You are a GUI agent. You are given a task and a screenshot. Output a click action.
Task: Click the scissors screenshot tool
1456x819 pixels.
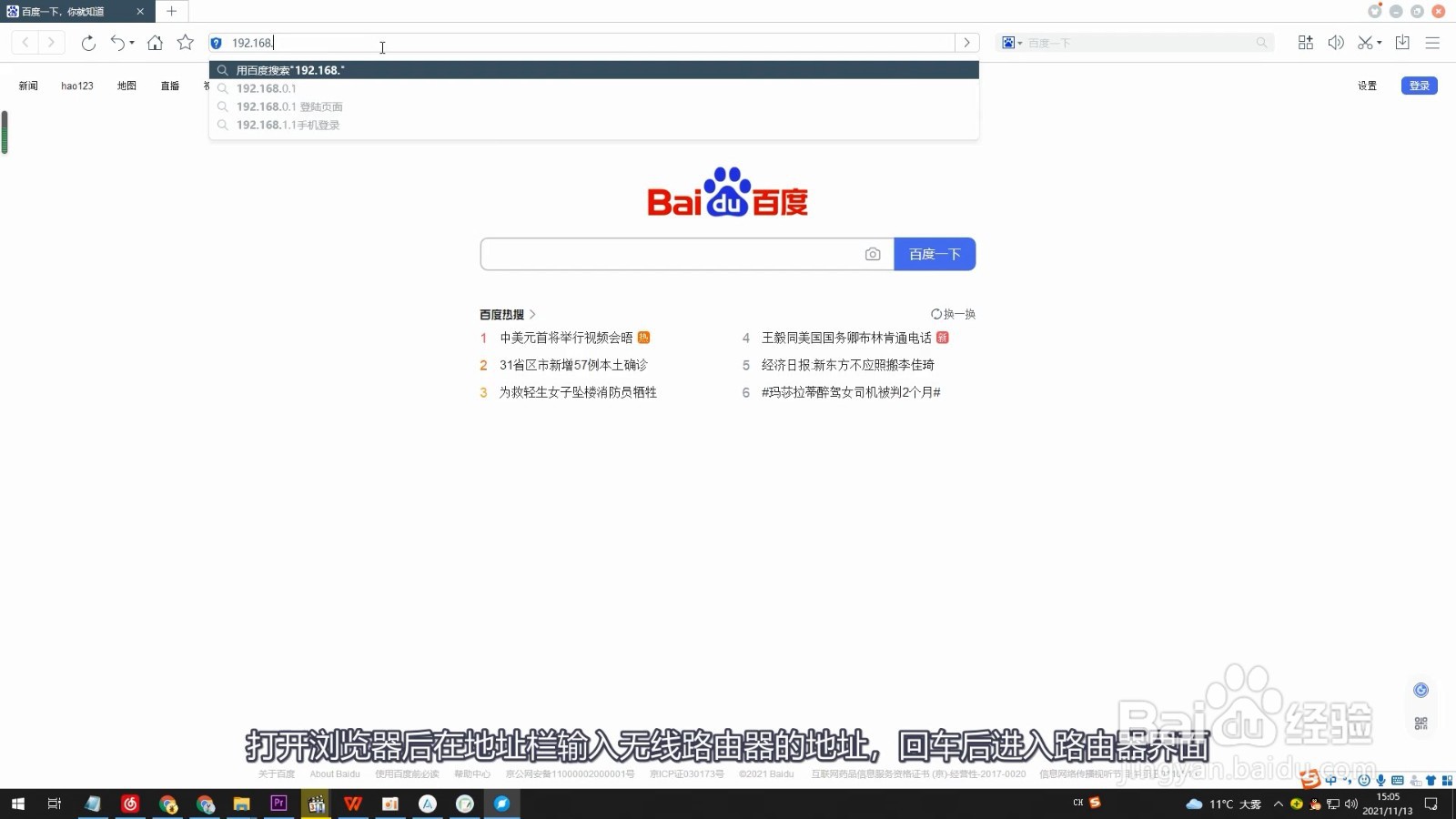point(1365,43)
